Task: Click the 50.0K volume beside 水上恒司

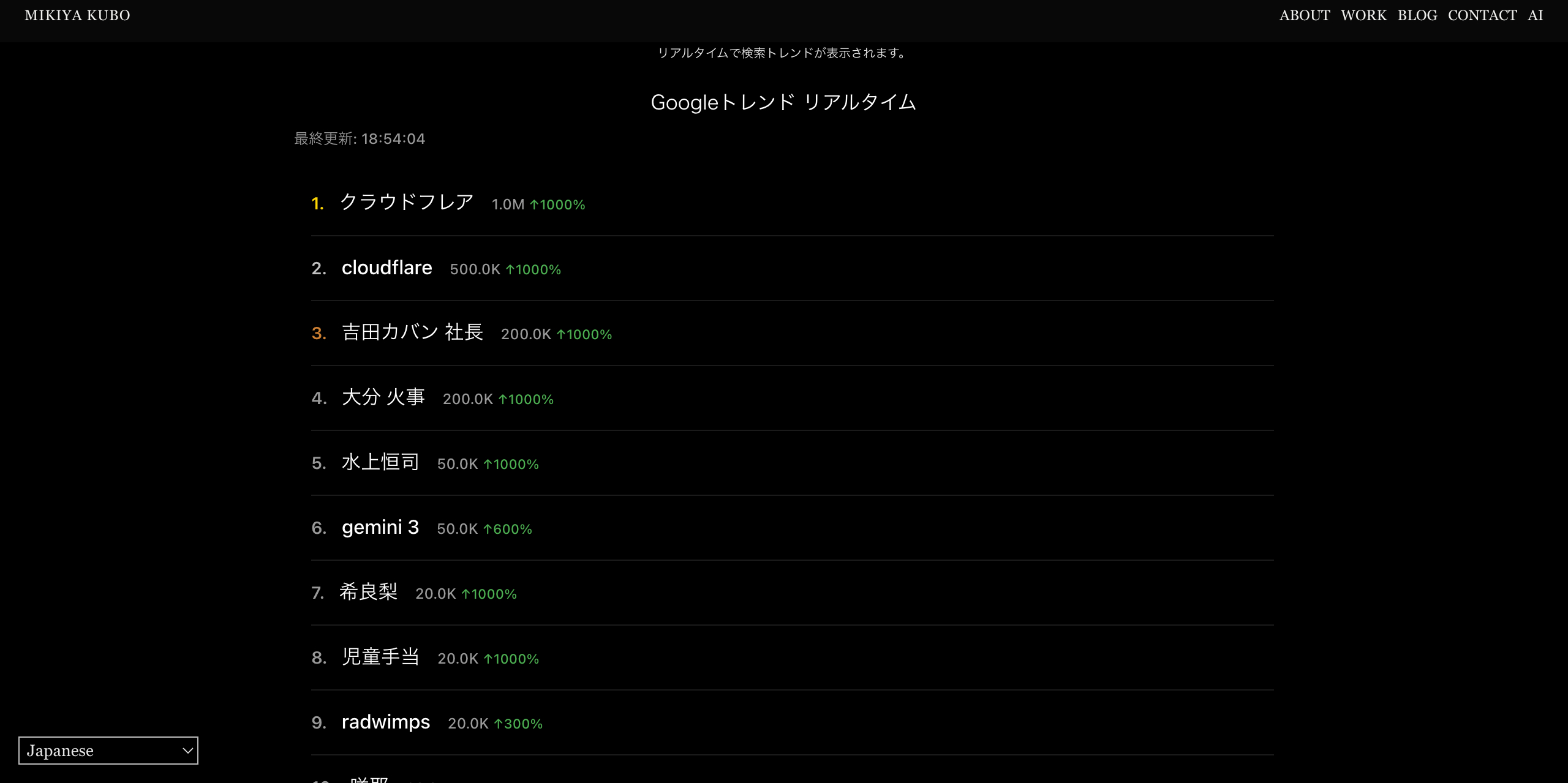Action: 458,464
